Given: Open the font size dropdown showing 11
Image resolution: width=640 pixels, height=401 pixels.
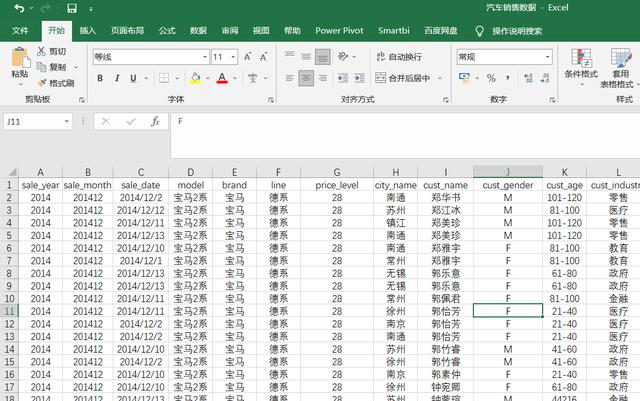Looking at the screenshot, I should click(x=233, y=57).
